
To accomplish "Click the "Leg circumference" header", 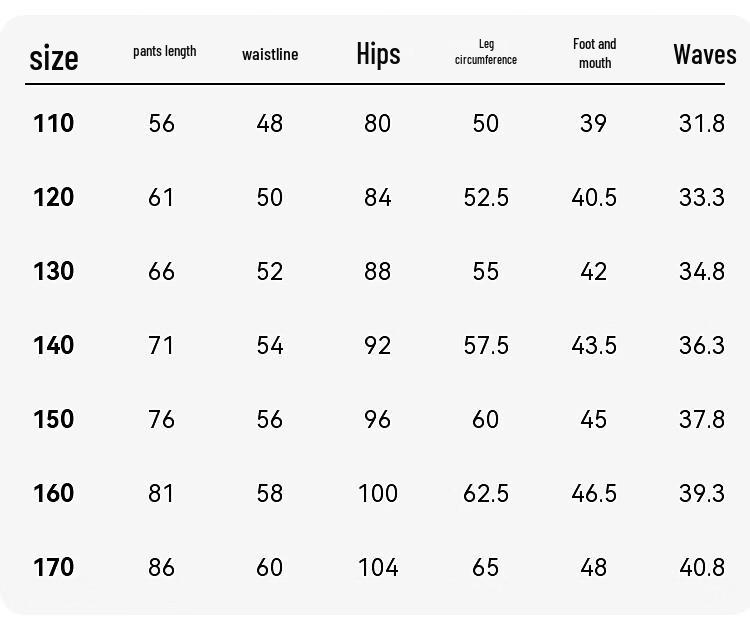I will [x=486, y=52].
